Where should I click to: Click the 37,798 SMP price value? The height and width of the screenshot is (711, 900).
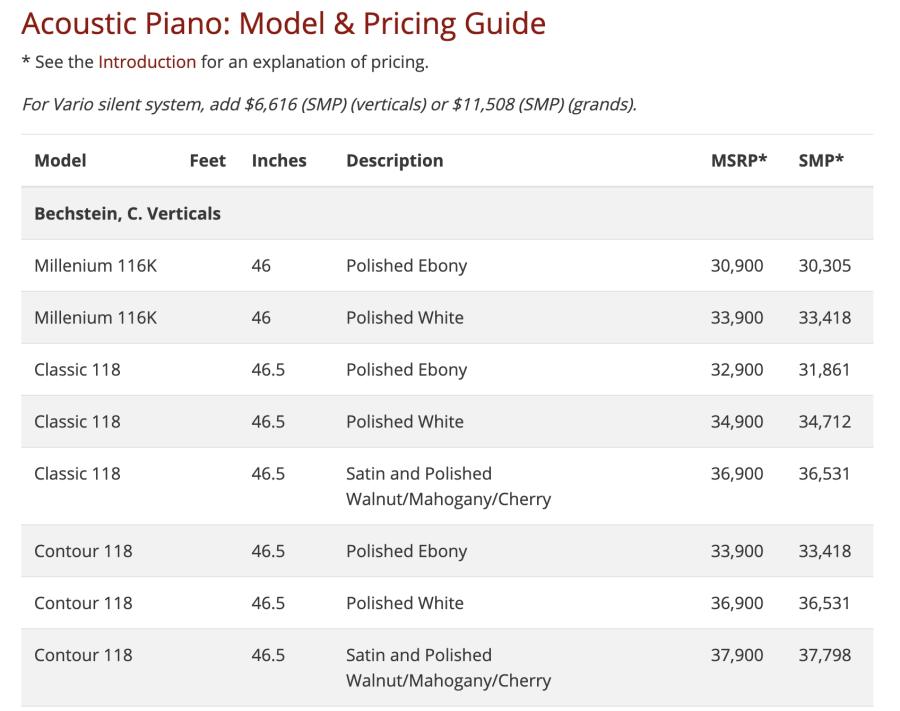[824, 655]
